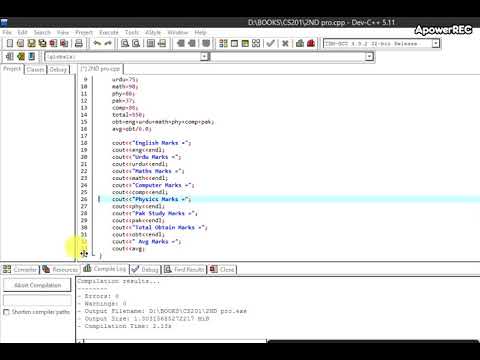Open the AStyle menu
The height and width of the screenshot is (360, 480).
(x=153, y=32)
